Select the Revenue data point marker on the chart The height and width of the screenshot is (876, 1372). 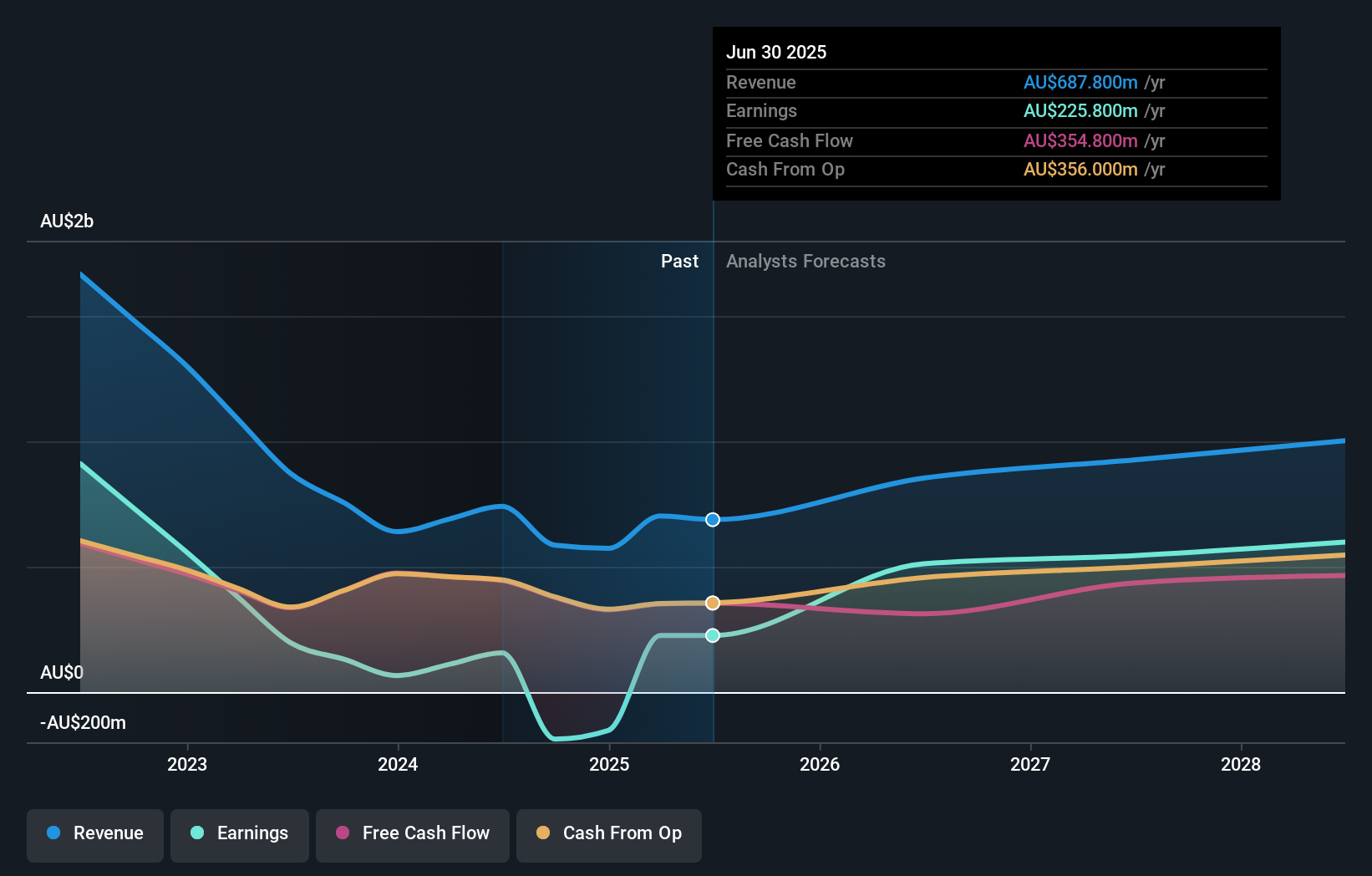713,519
